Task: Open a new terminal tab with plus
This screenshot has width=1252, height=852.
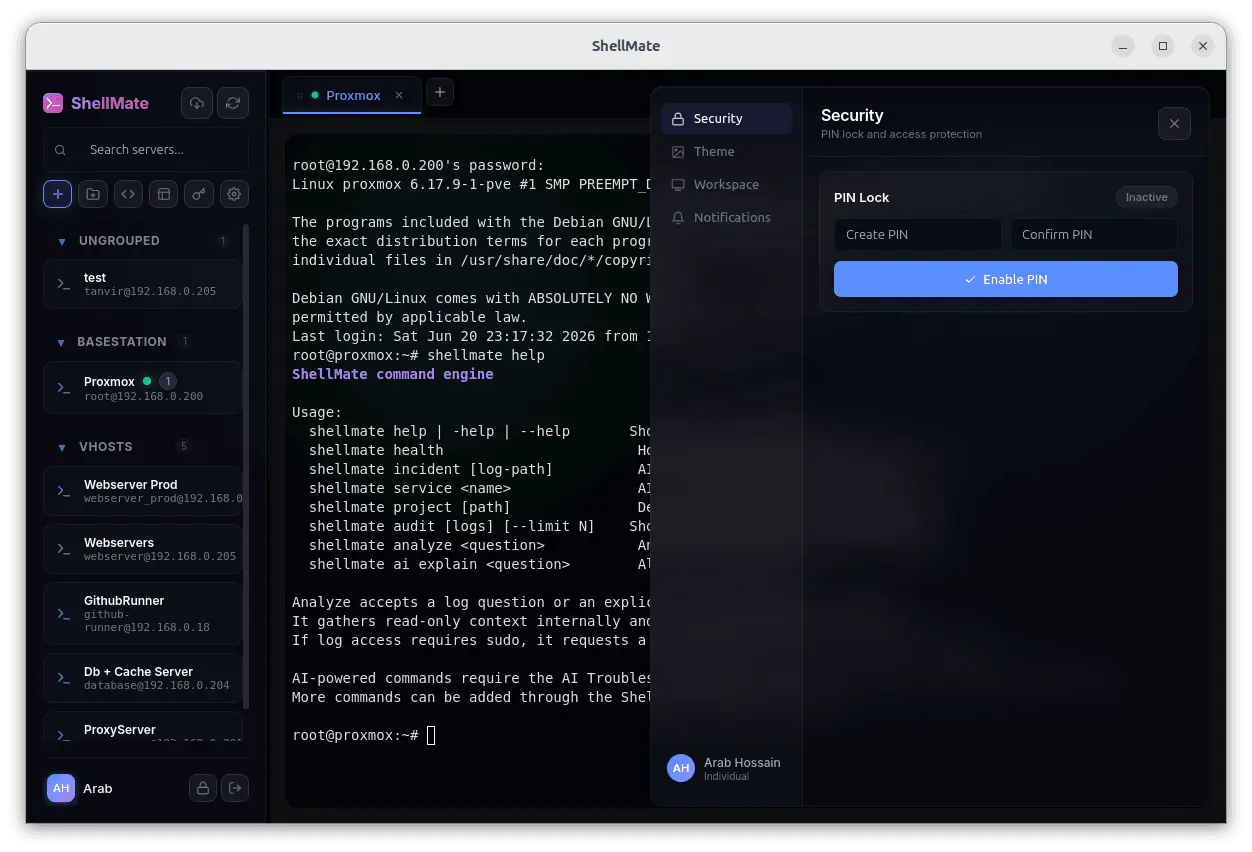Action: click(440, 92)
